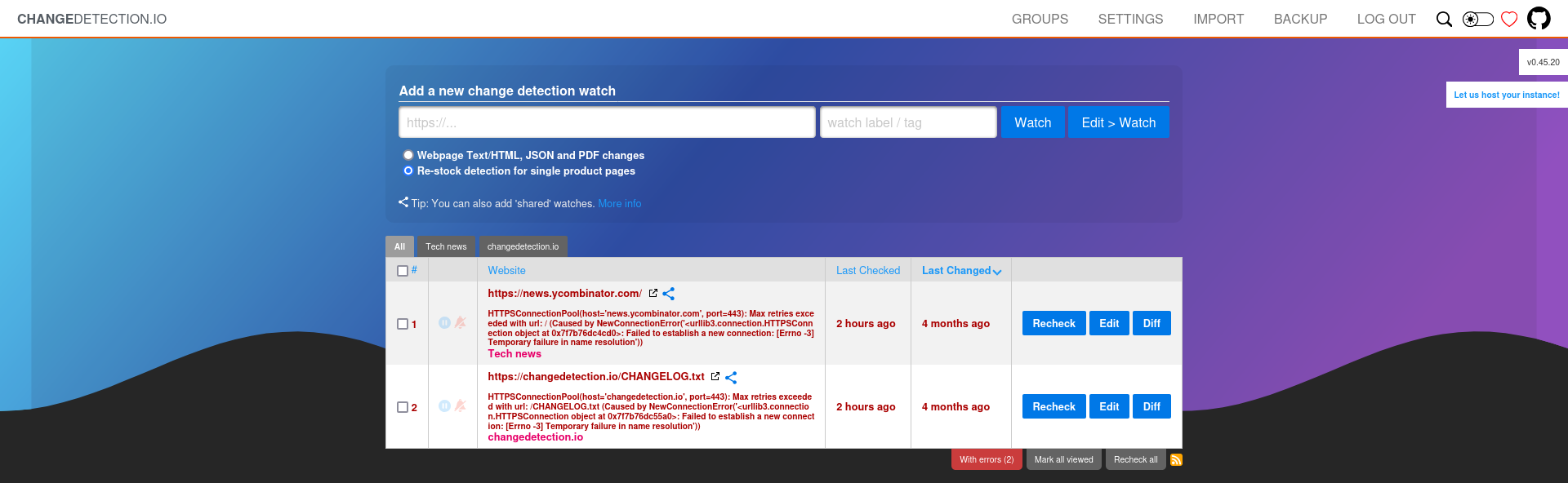Open BACKUP in top navigation
The width and height of the screenshot is (1568, 483).
tap(1300, 19)
